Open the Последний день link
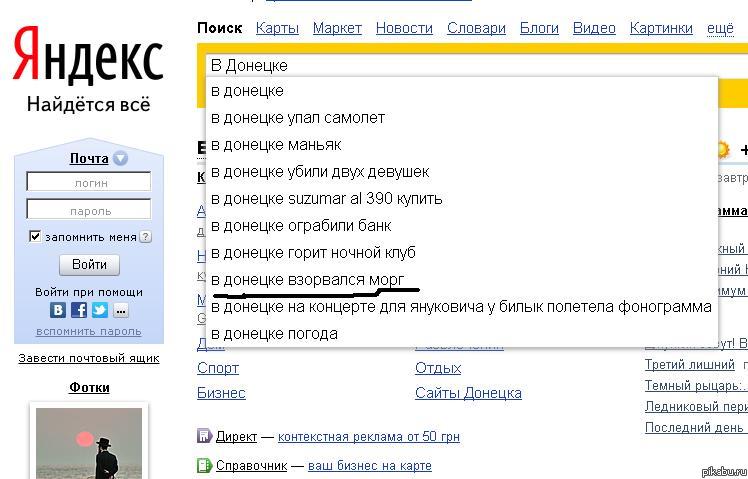748x479 pixels. 694,427
